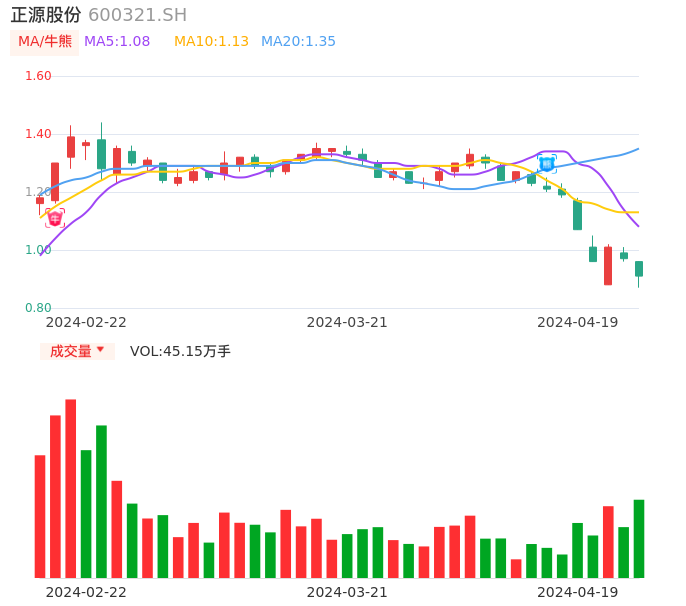Click the 1.60 price axis label
The image size is (686, 606).
pyautogui.click(x=38, y=76)
